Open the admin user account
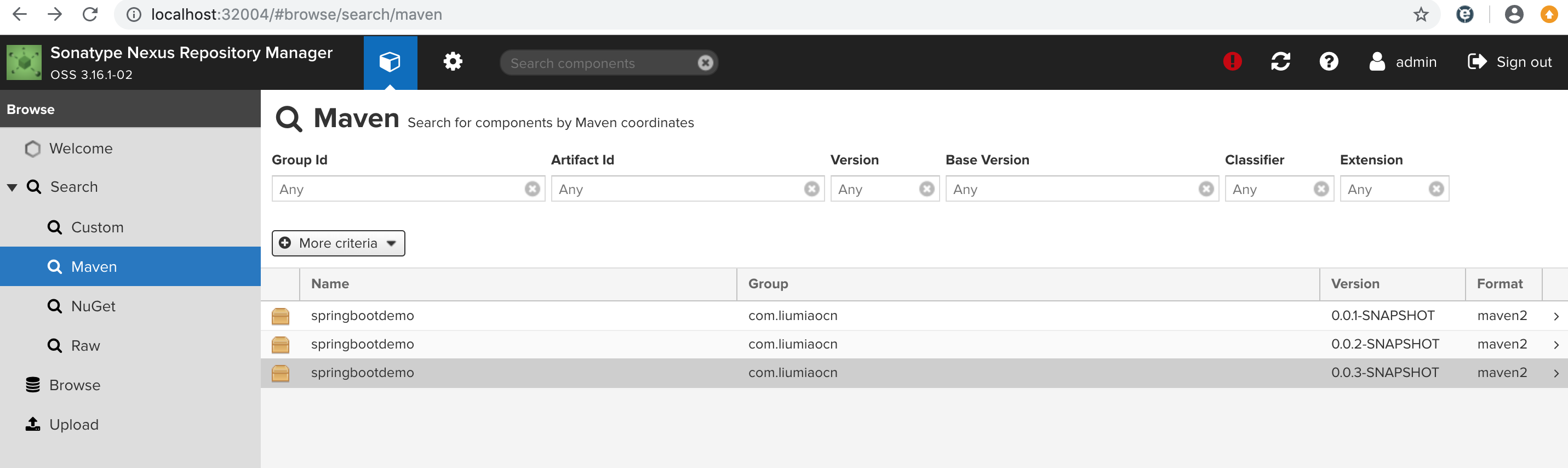Image resolution: width=1568 pixels, height=468 pixels. tap(1403, 62)
